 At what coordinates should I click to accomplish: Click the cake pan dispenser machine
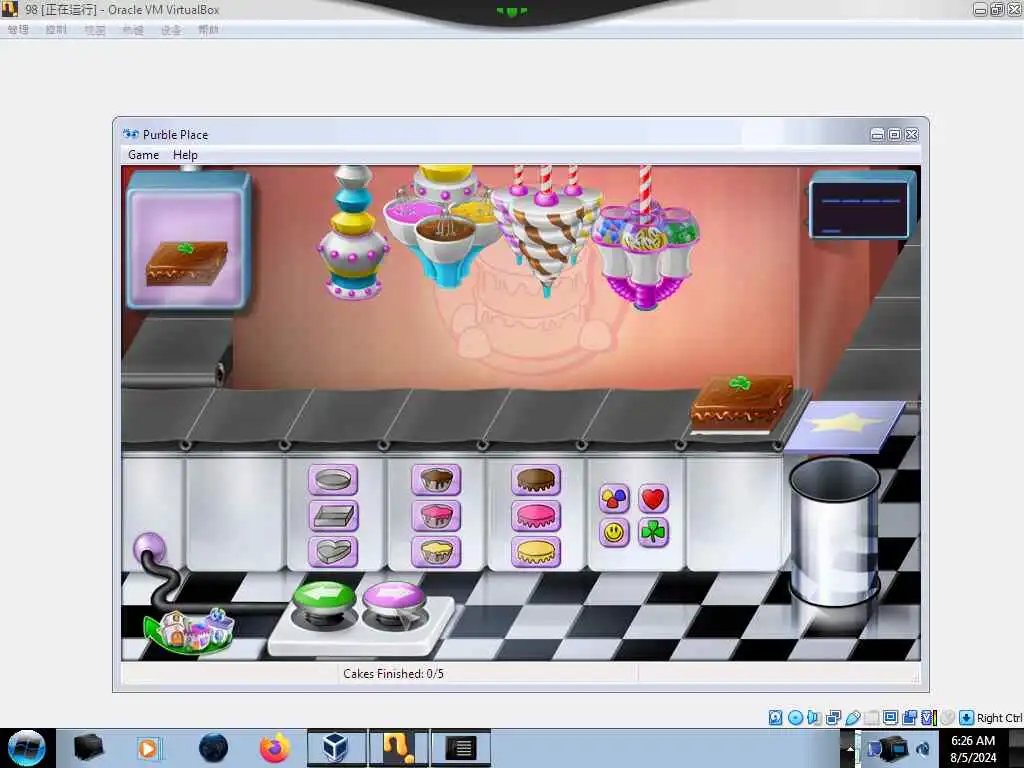353,233
